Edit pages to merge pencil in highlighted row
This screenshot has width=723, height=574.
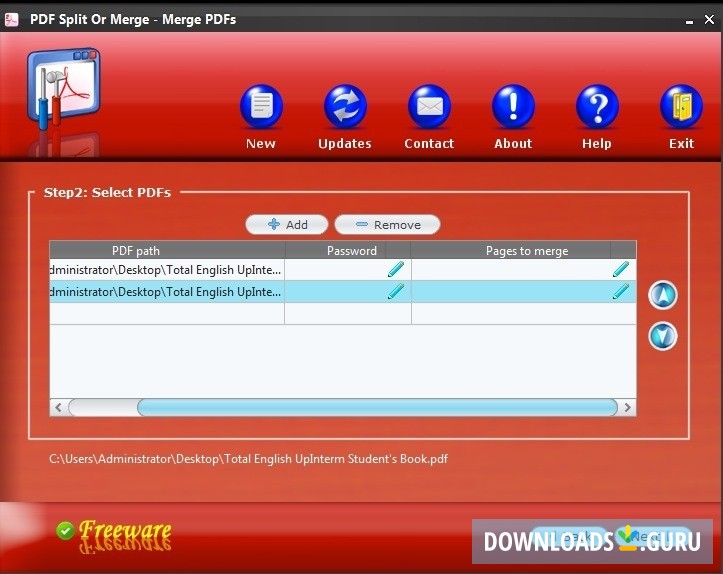(x=621, y=291)
